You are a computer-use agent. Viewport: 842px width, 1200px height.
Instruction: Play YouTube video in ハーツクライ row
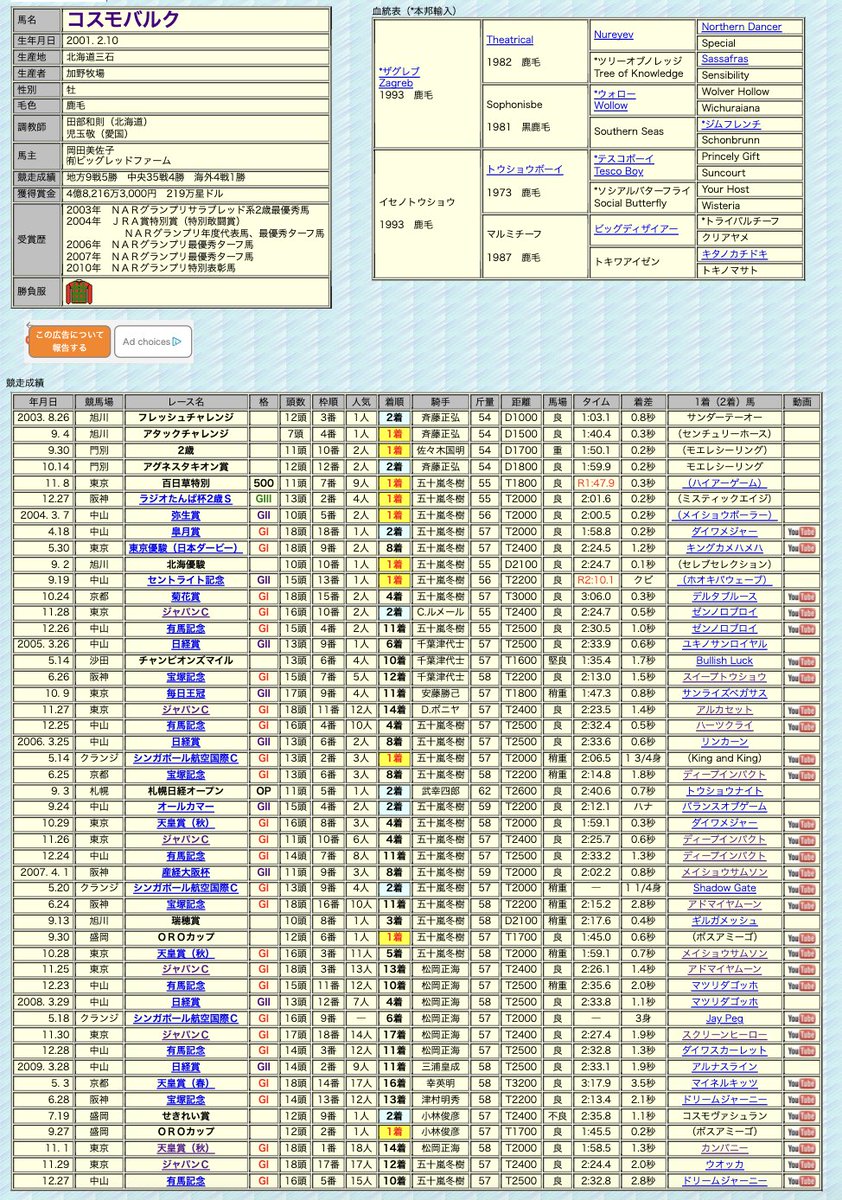[801, 725]
